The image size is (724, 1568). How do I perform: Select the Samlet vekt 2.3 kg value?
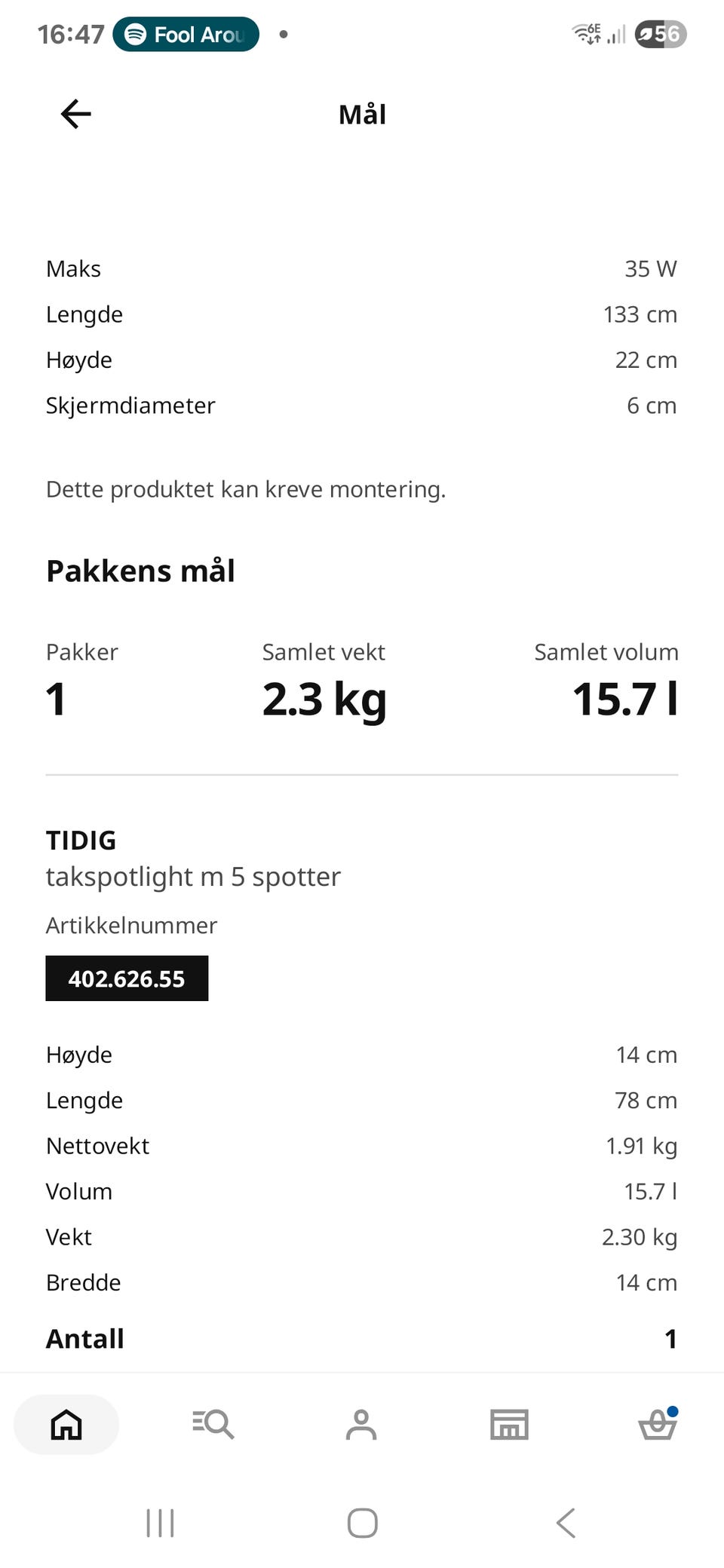click(324, 700)
